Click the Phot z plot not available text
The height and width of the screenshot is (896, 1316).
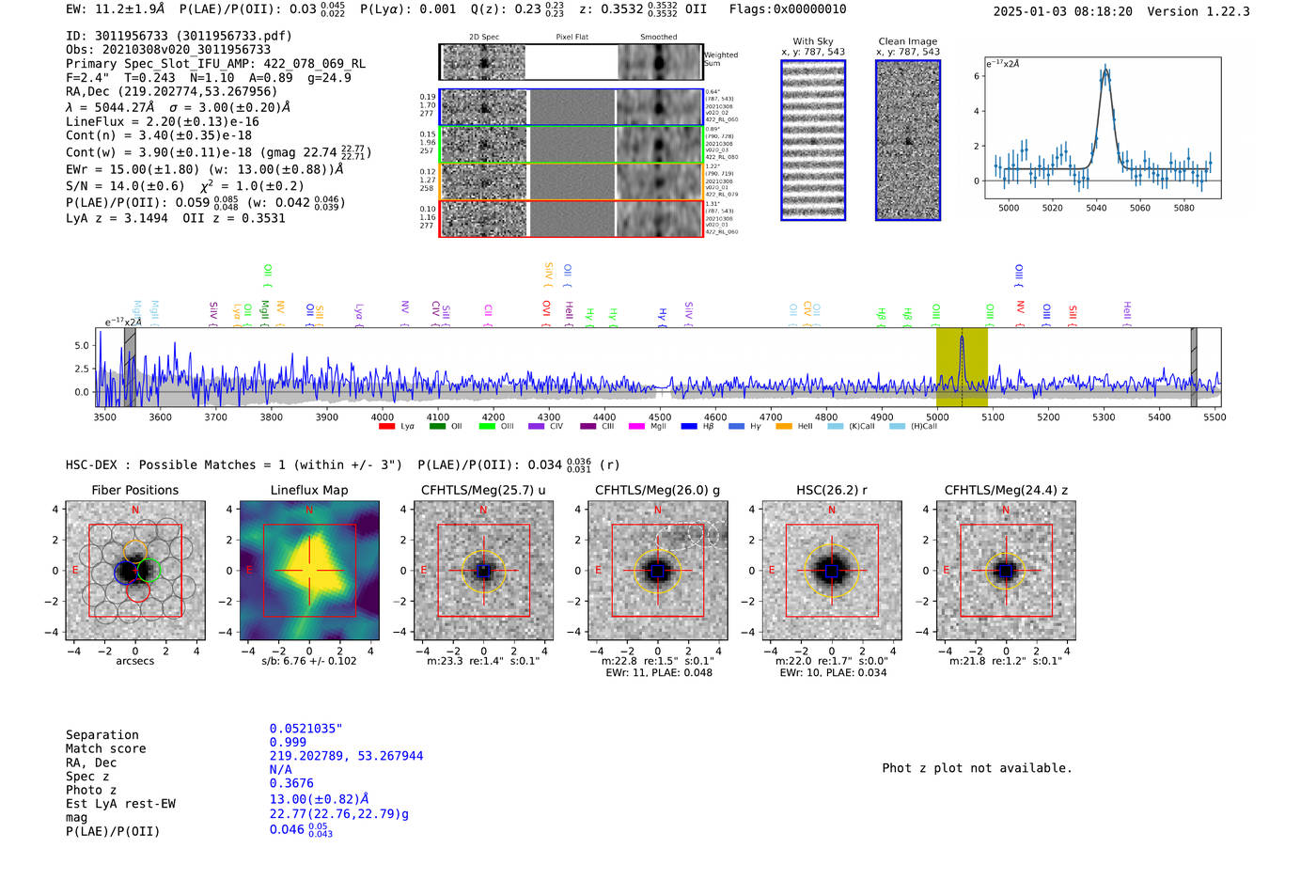[x=977, y=768]
